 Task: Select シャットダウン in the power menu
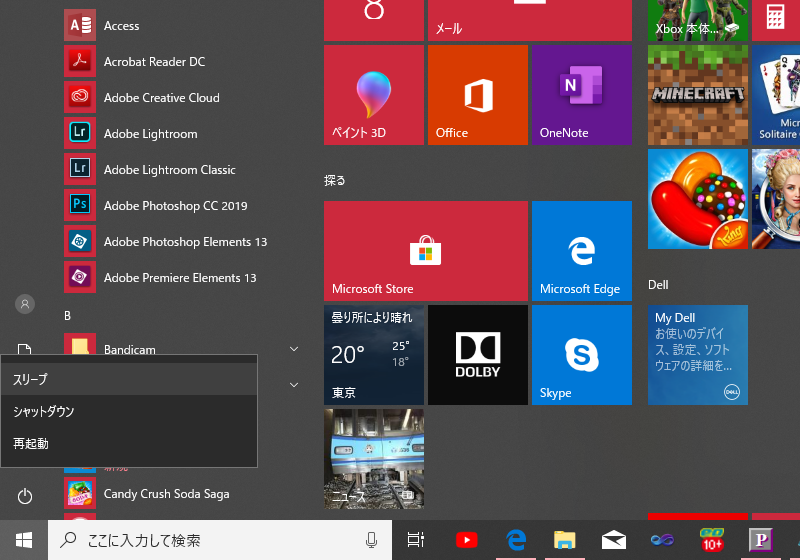129,412
